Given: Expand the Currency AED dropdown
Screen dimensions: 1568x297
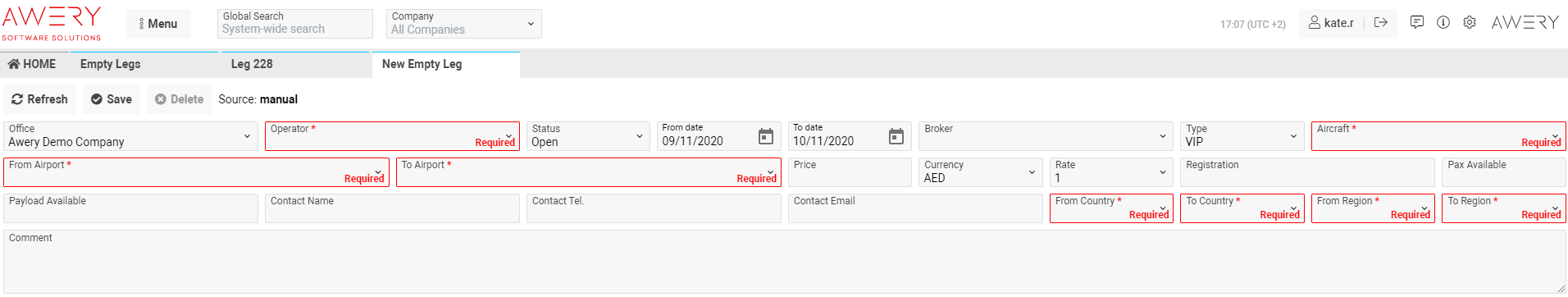Looking at the screenshot, I should point(981,172).
